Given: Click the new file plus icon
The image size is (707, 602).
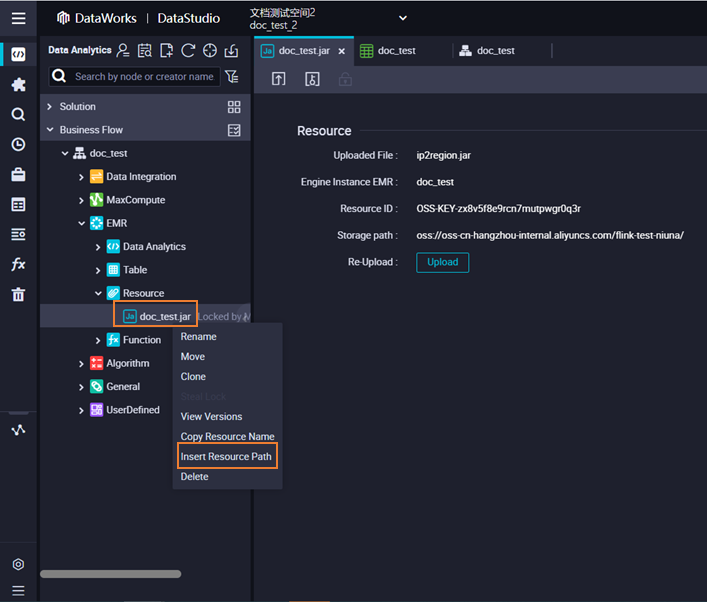Looking at the screenshot, I should (166, 51).
